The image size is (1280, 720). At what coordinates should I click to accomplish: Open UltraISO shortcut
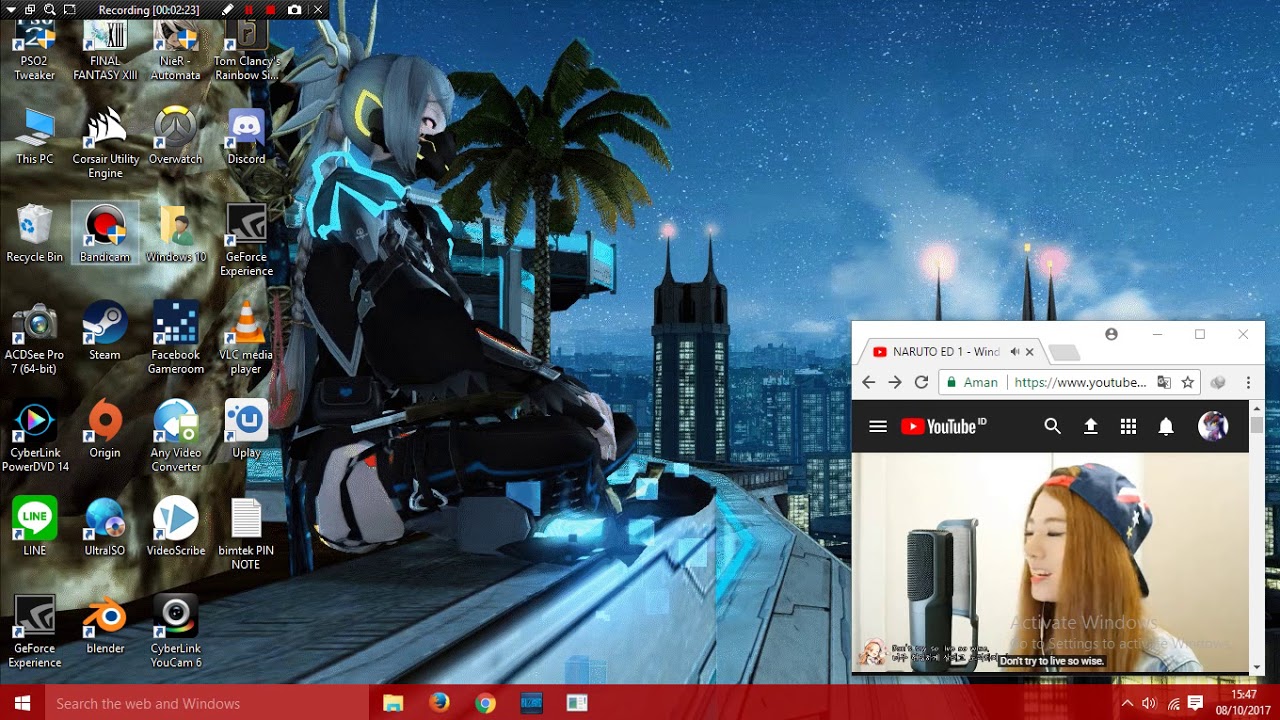click(x=105, y=528)
